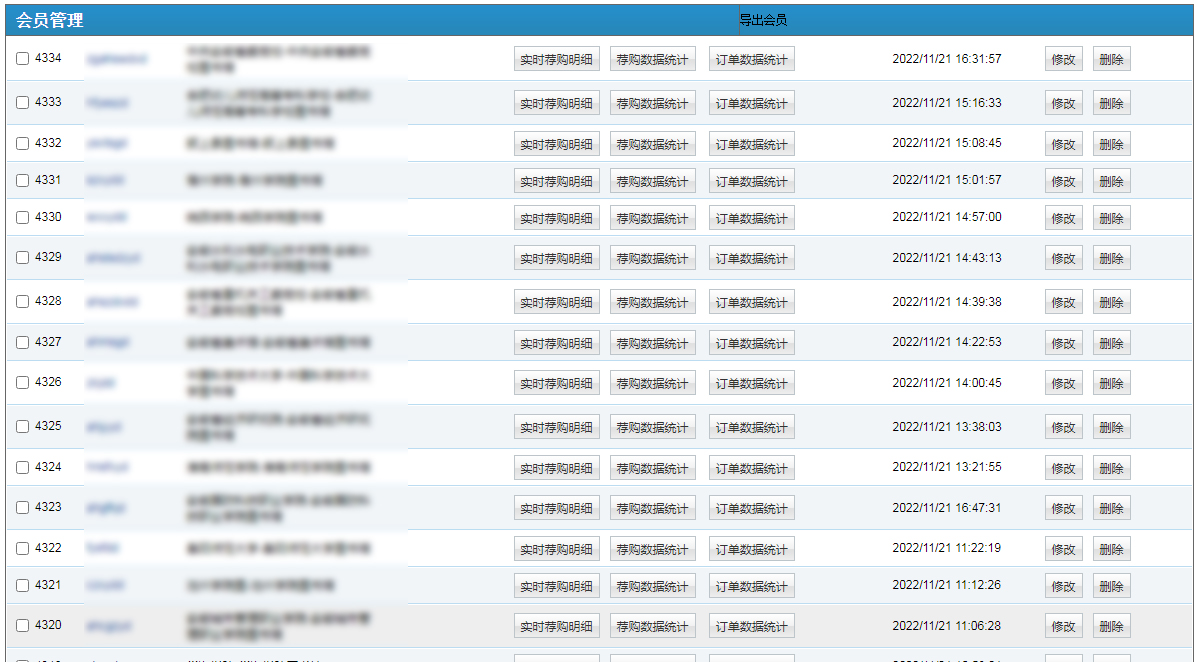The image size is (1197, 662).
Task: View 订单数据统计 for member 4332
Action: pyautogui.click(x=751, y=144)
